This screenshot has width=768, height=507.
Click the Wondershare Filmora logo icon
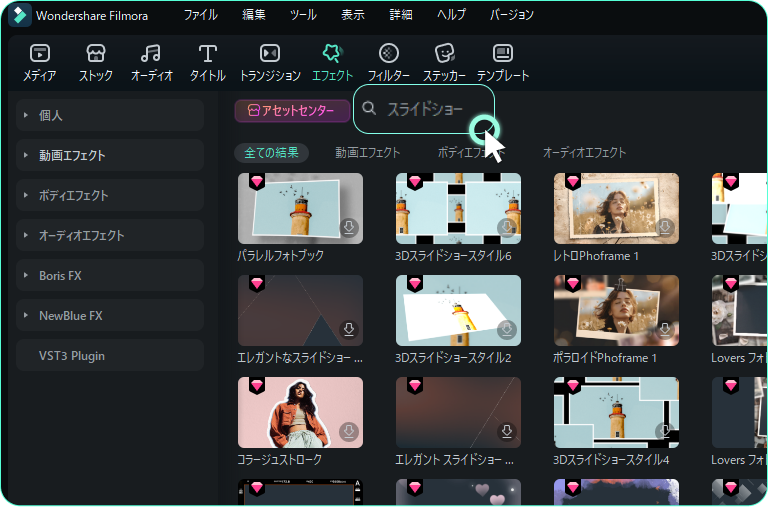click(20, 15)
